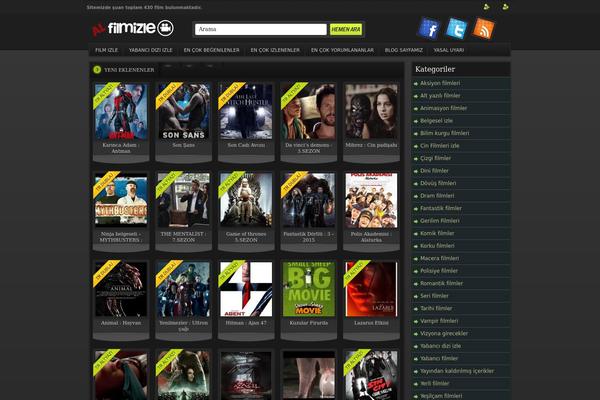The image size is (600, 400).
Task: Click the Karınca Adam : Antman title link
Action: pyautogui.click(x=121, y=148)
